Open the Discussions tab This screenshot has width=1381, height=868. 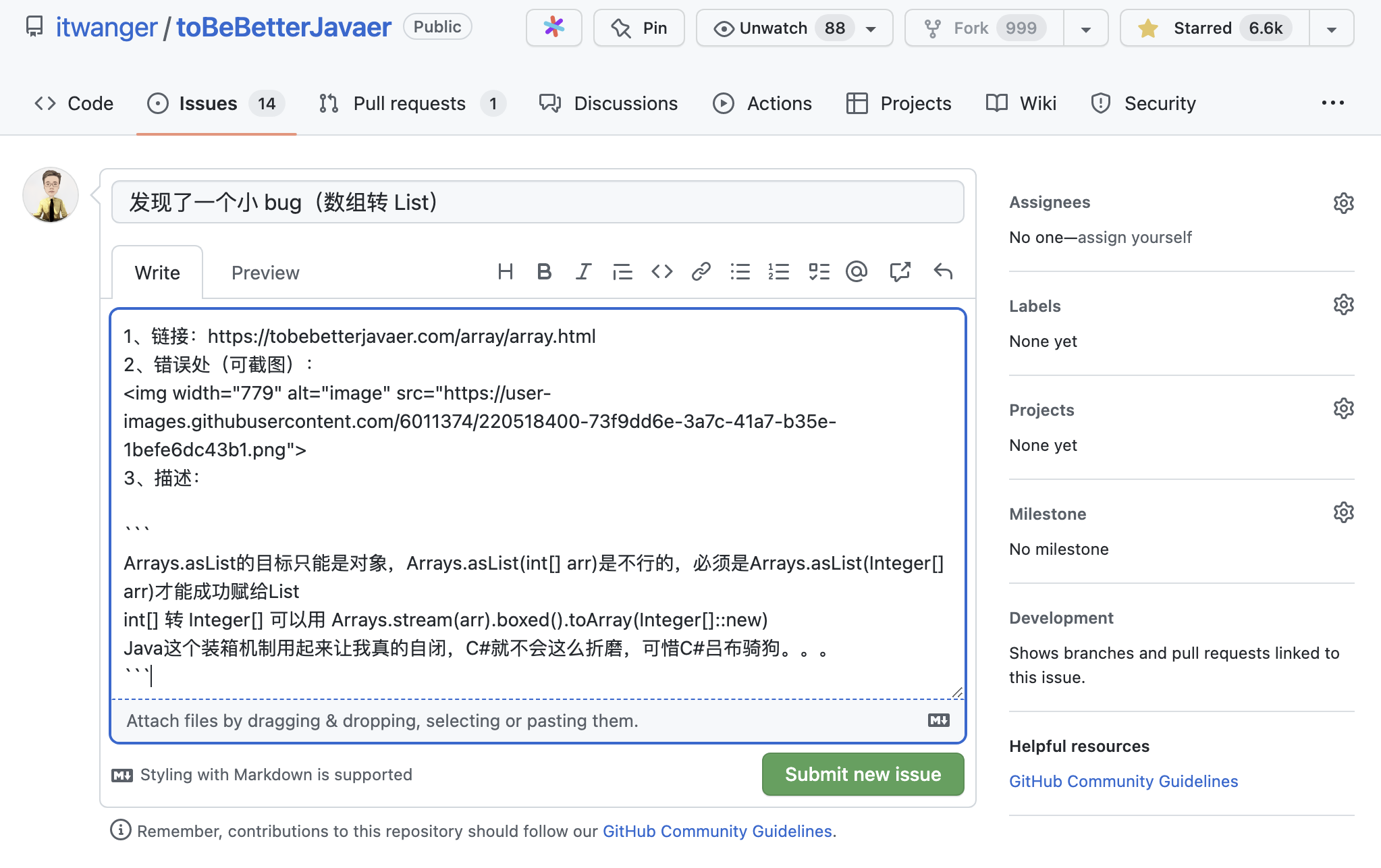pyautogui.click(x=607, y=103)
